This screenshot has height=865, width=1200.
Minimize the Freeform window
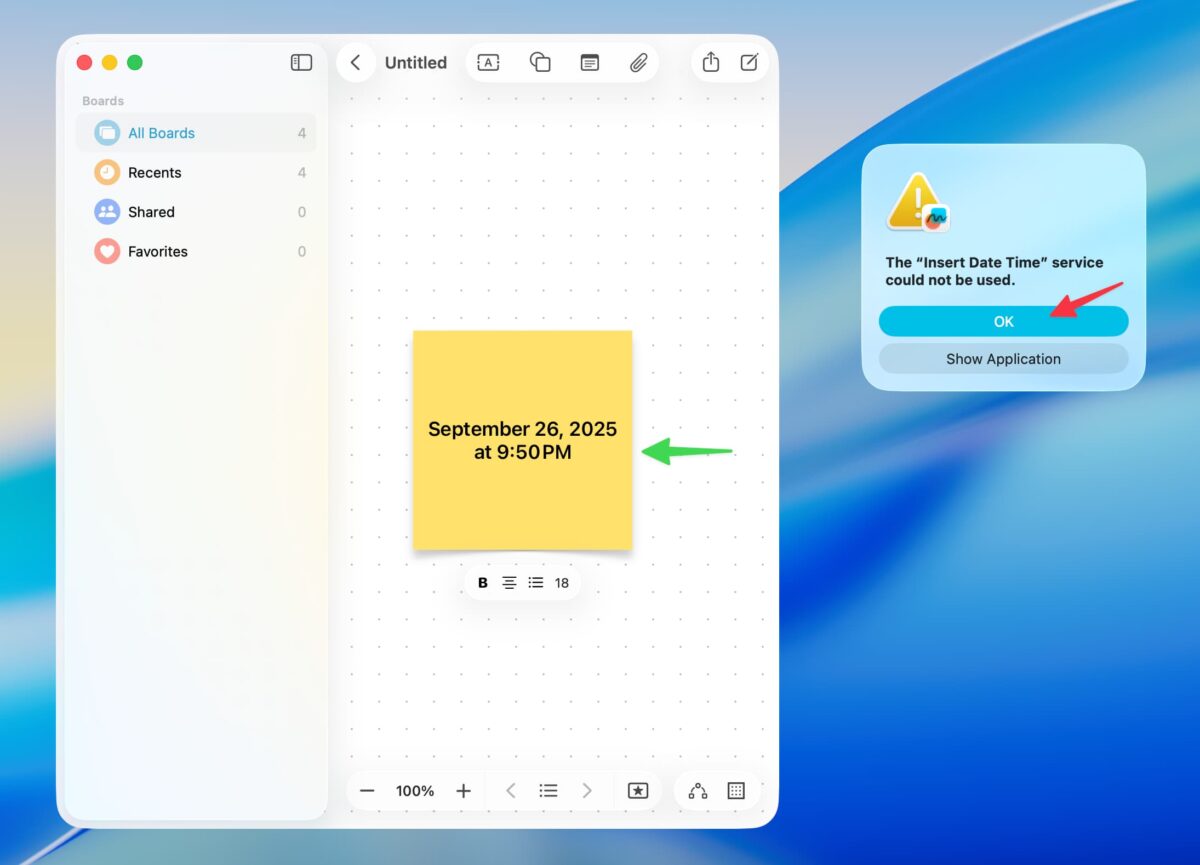click(x=110, y=62)
